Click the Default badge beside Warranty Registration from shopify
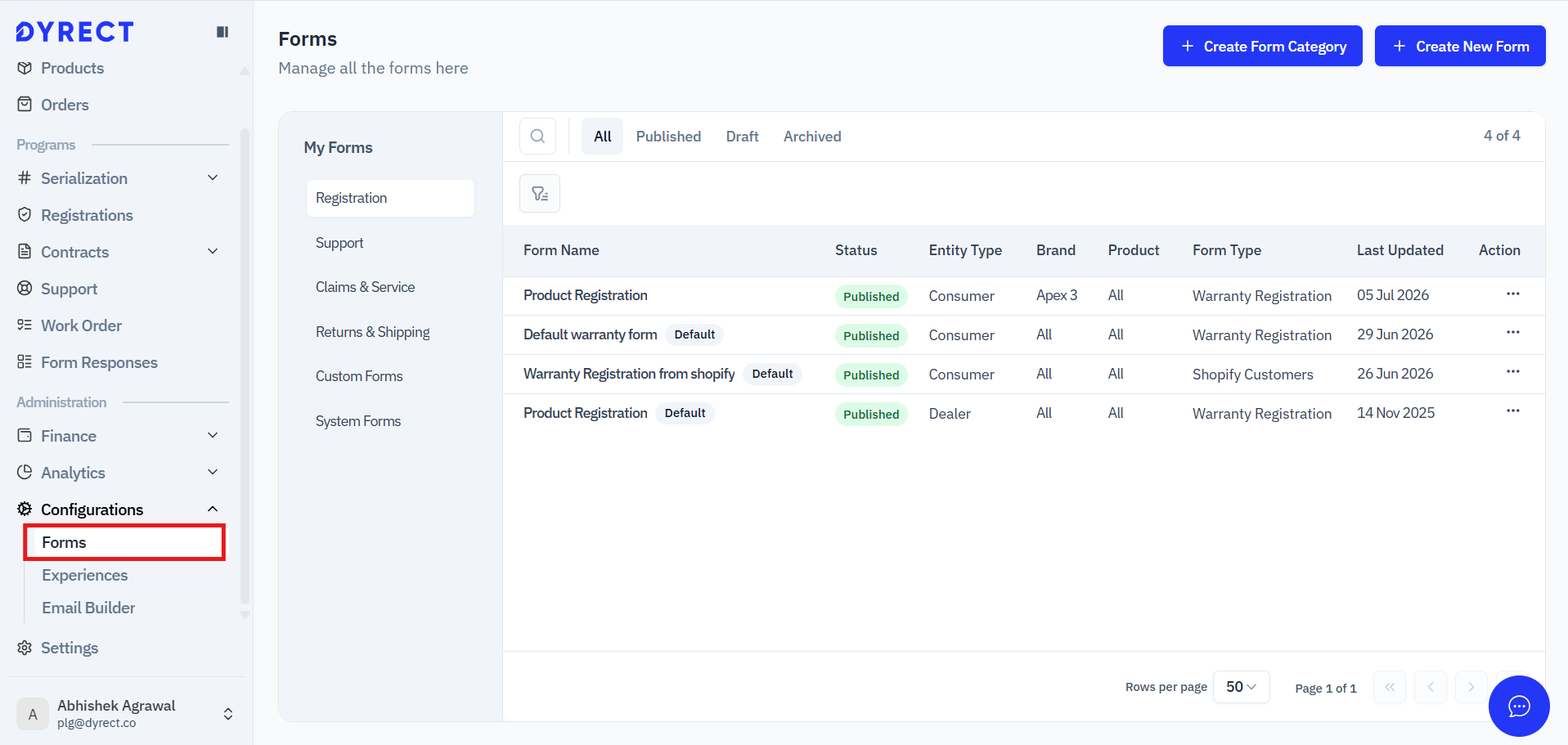1568x745 pixels. point(772,374)
